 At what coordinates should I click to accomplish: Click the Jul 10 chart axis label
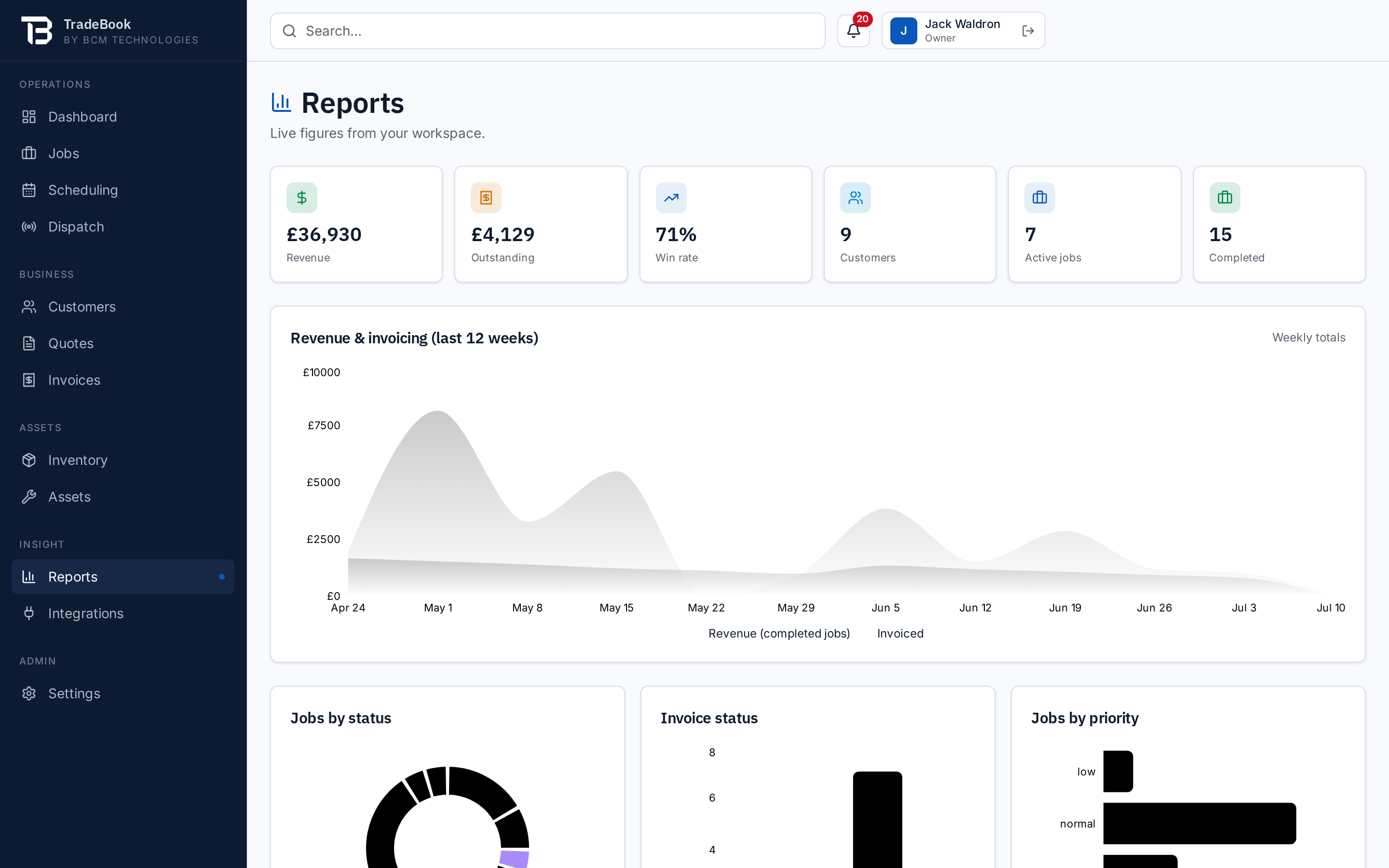point(1331,608)
